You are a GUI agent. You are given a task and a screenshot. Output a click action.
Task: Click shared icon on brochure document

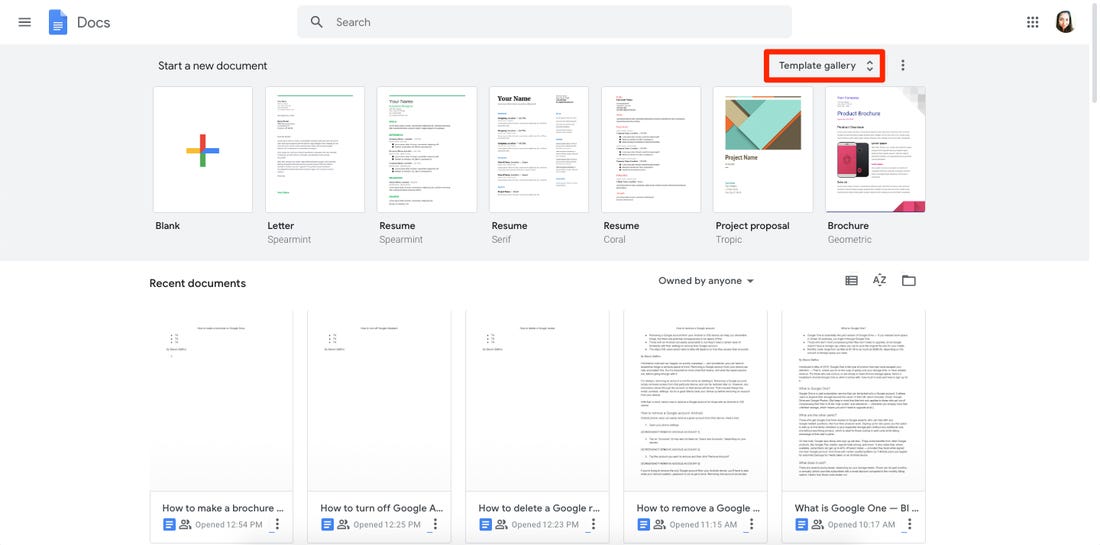(x=185, y=524)
